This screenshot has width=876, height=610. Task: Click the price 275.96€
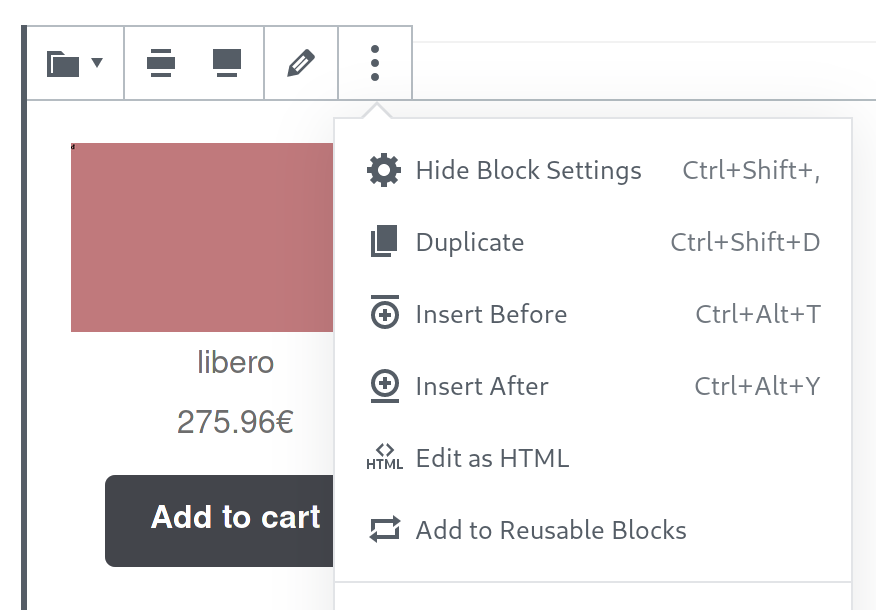pyautogui.click(x=235, y=422)
